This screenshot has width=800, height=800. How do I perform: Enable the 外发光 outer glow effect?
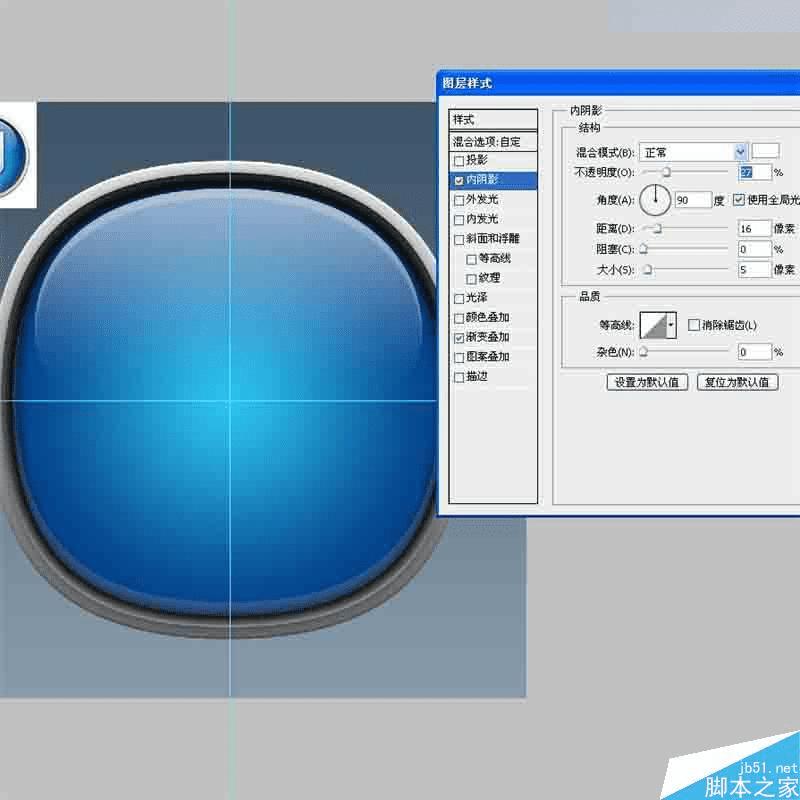pyautogui.click(x=458, y=199)
